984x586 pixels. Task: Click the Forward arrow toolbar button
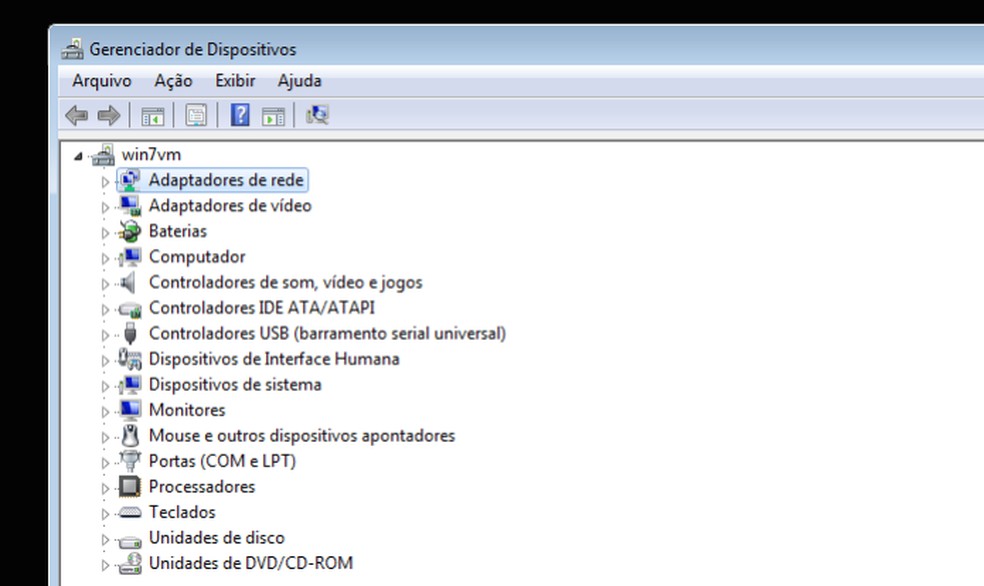109,115
